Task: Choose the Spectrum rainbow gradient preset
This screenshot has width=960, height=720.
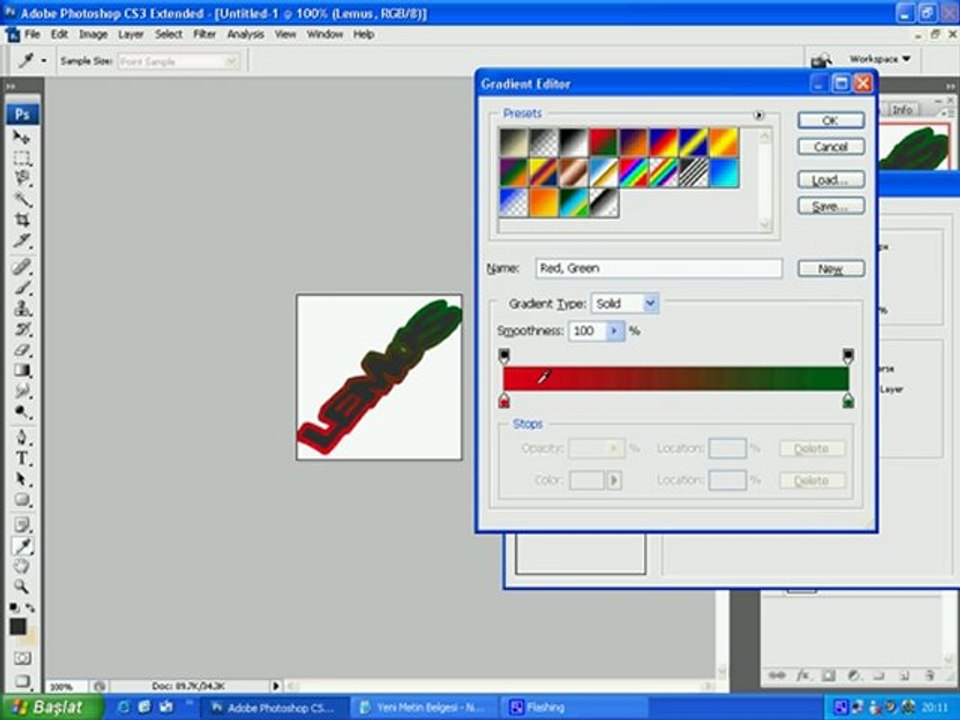Action: (x=634, y=173)
